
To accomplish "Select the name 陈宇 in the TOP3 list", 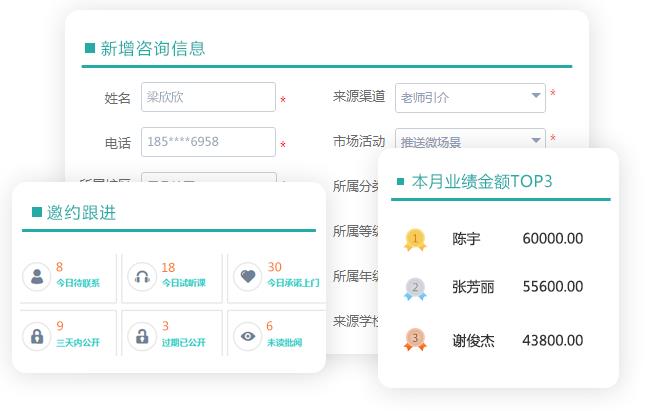I will tap(466, 239).
